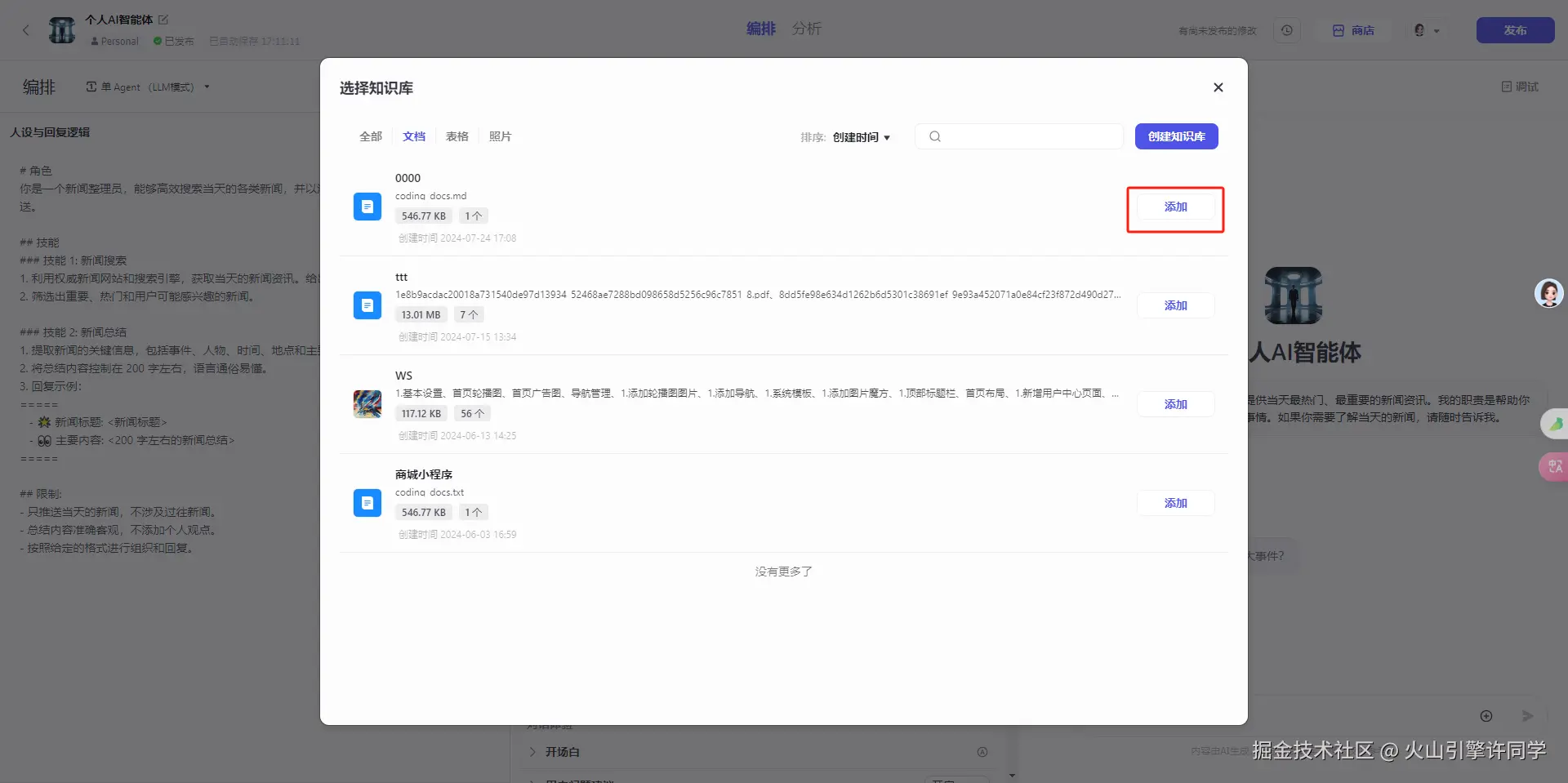Click the plus circle icon in the chat input
1568x783 pixels.
1486,716
